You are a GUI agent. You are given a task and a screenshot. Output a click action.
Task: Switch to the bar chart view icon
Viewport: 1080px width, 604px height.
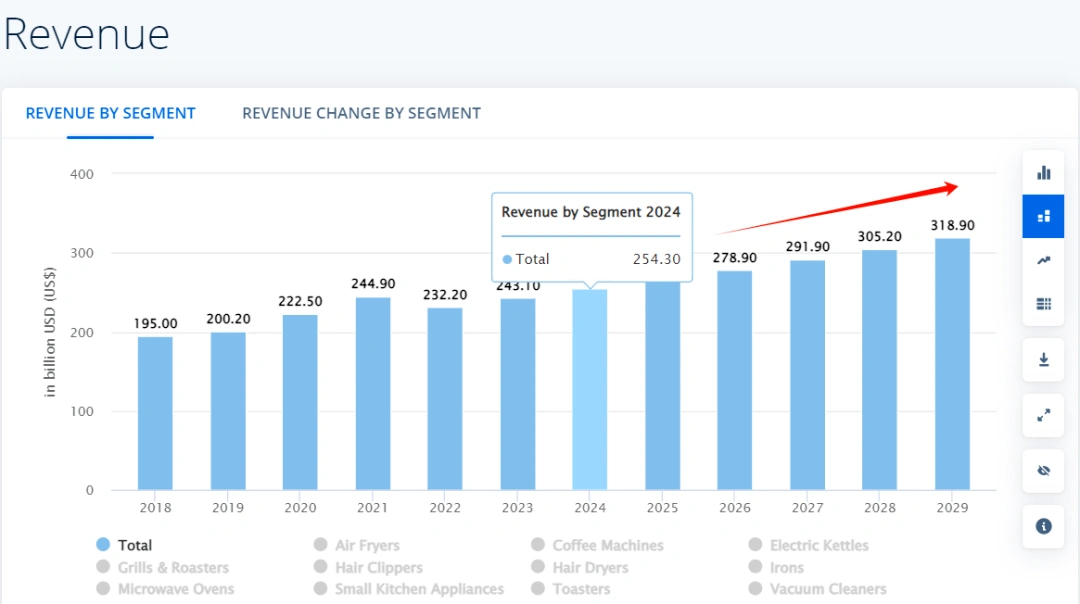tap(1043, 173)
